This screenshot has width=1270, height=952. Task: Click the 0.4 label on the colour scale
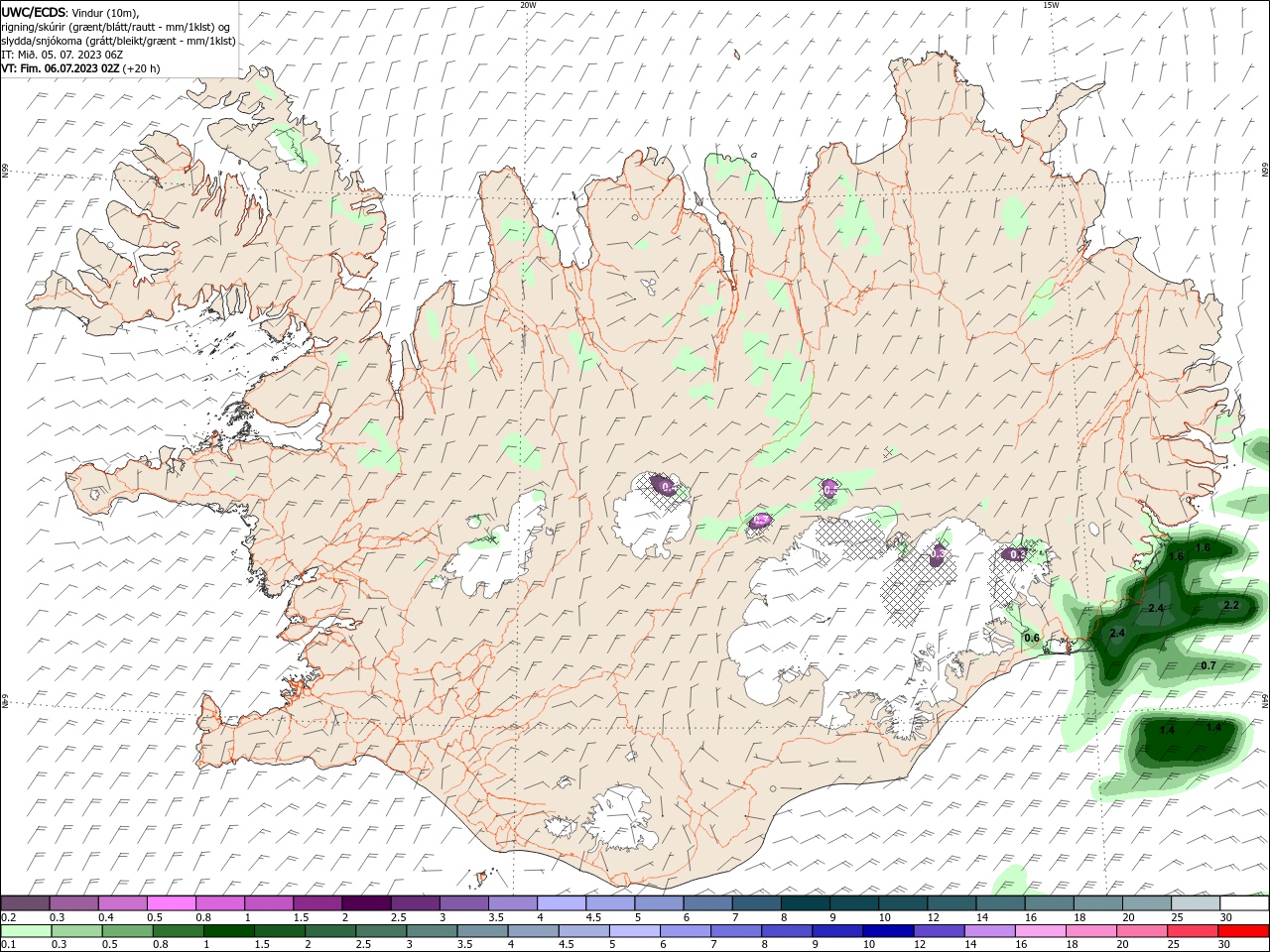[x=106, y=917]
